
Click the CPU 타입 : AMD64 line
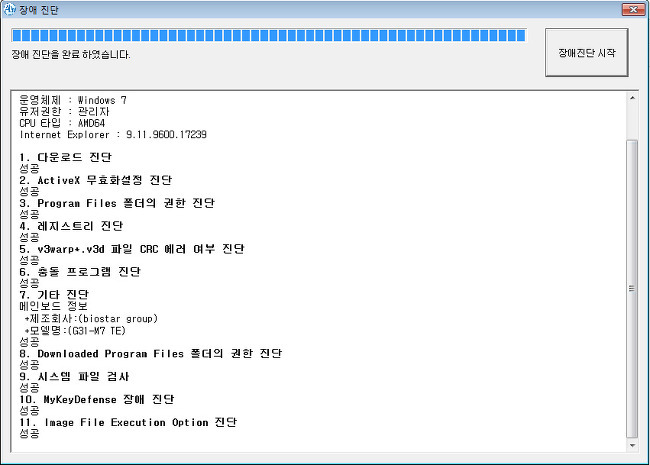click(x=62, y=123)
